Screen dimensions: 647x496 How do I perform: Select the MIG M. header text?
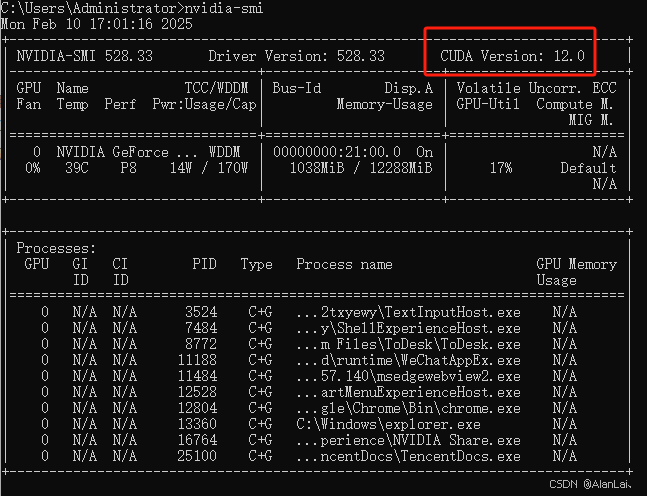[x=591, y=120]
